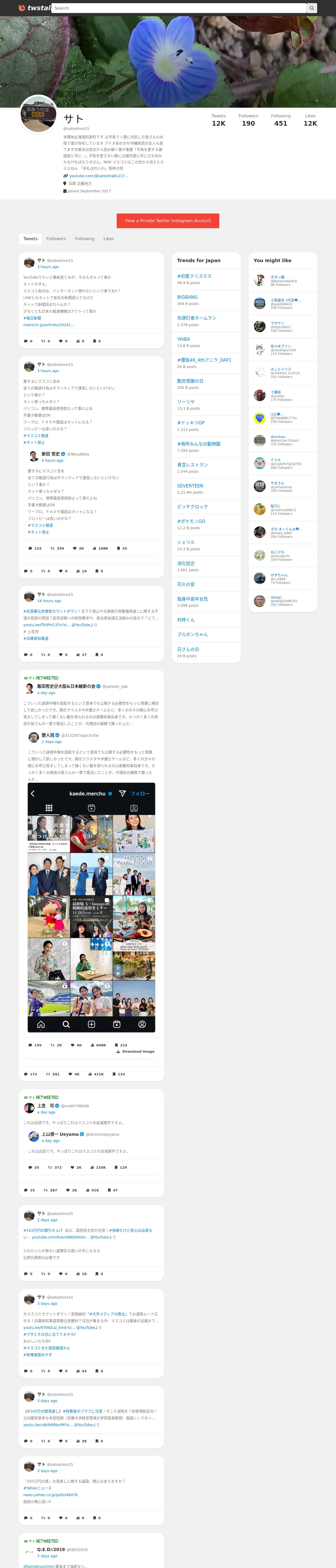
Task: Click the retweet icon showing 372
Action: click(x=51, y=1167)
